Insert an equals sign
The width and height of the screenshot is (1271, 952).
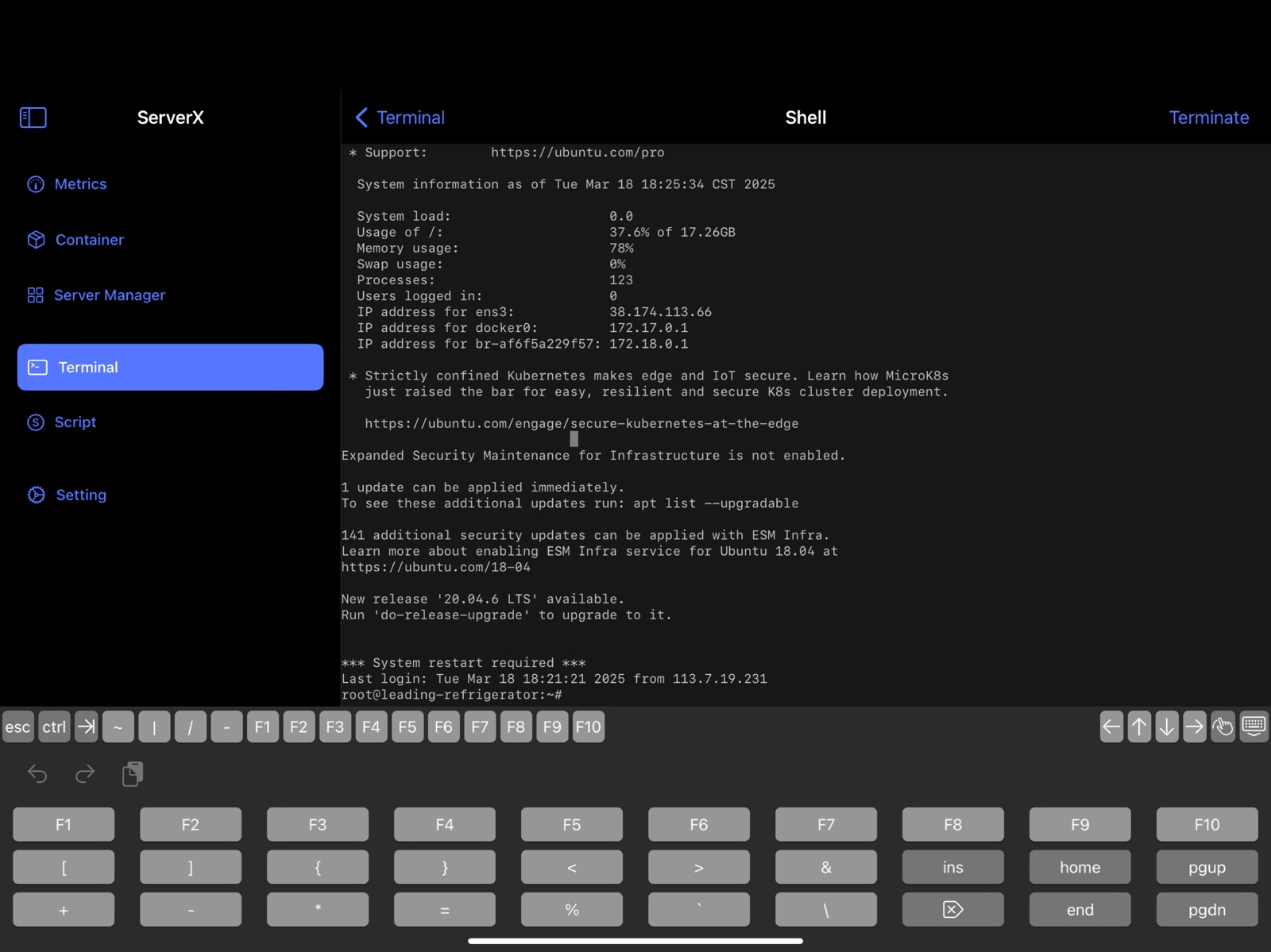click(445, 910)
